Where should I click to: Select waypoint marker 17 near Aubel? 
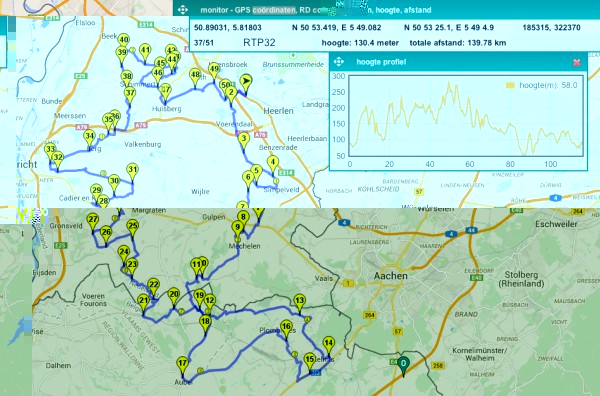pyautogui.click(x=183, y=365)
